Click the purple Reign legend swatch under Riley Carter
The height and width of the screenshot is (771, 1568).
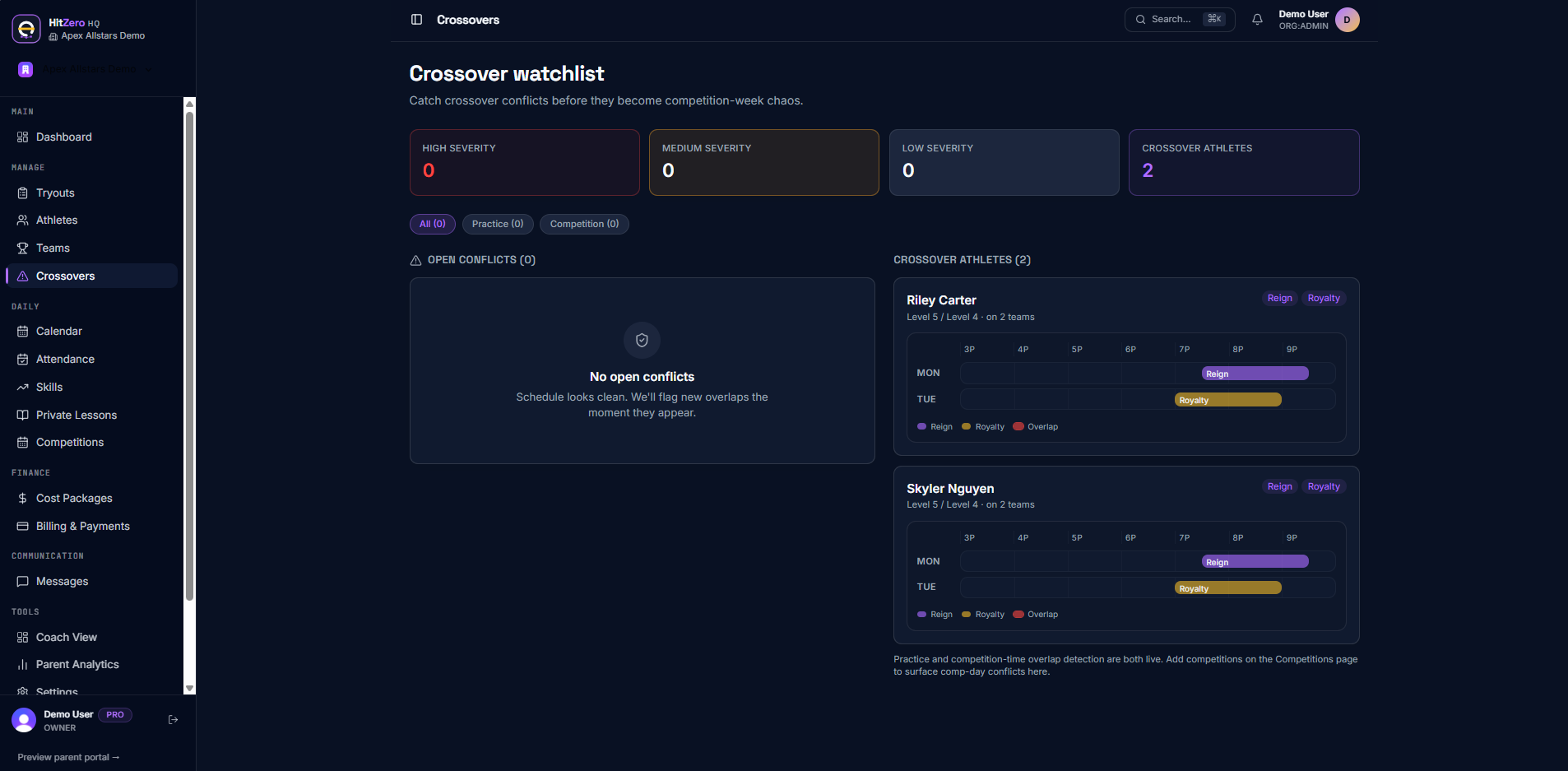921,427
